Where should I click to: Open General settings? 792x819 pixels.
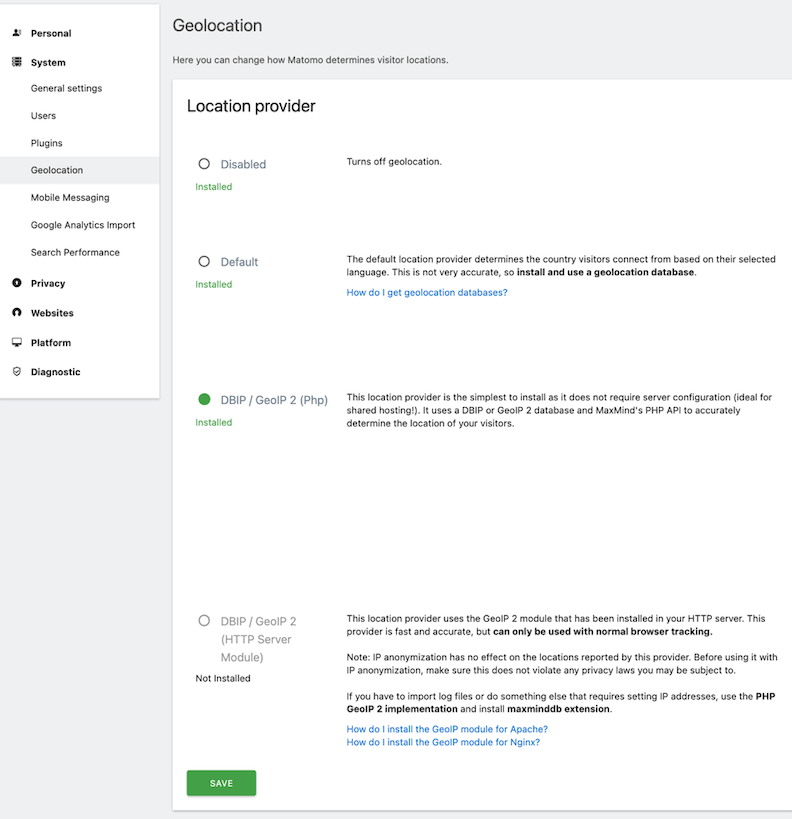tap(65, 88)
